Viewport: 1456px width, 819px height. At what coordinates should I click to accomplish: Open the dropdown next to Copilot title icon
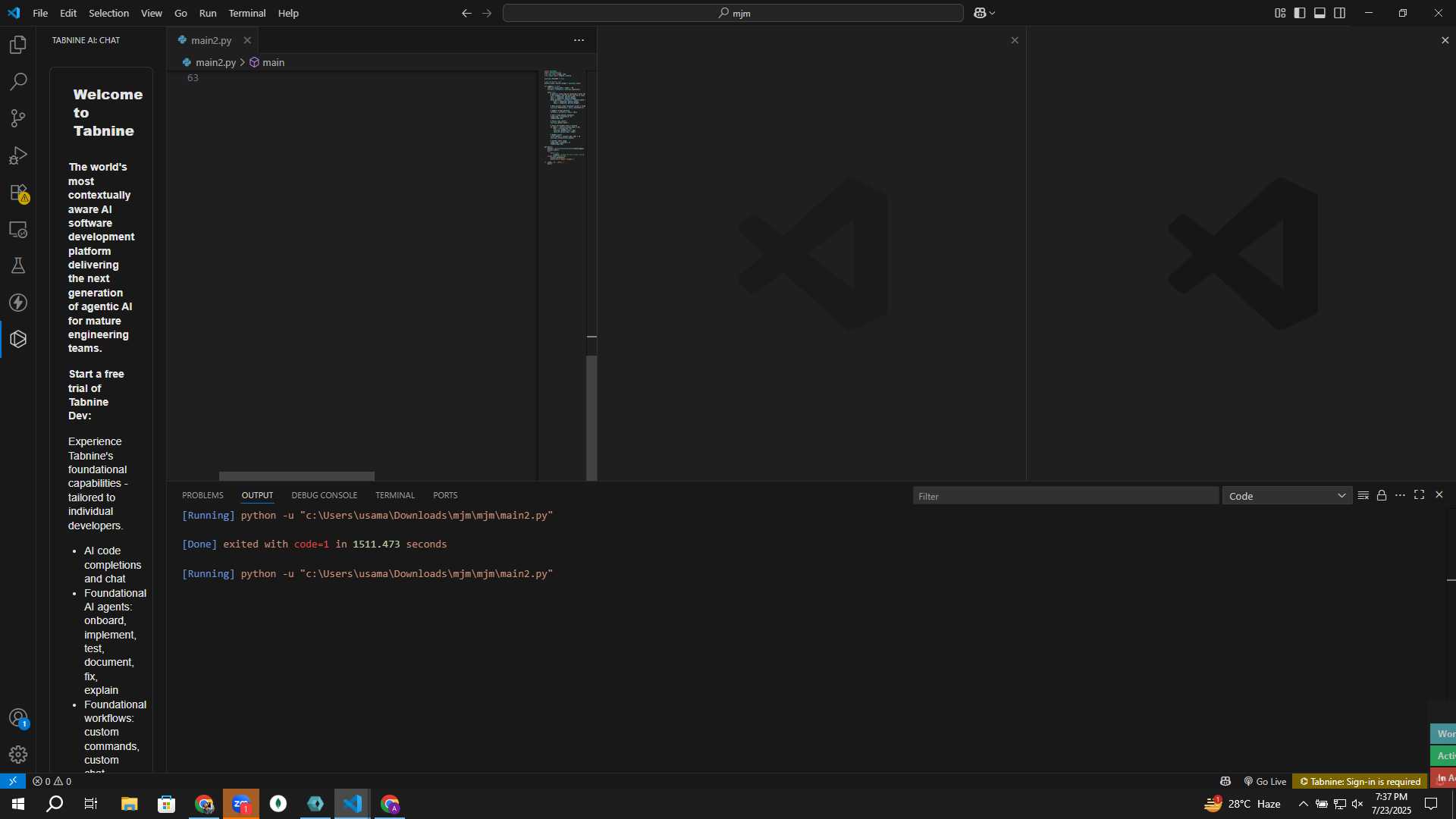click(992, 13)
